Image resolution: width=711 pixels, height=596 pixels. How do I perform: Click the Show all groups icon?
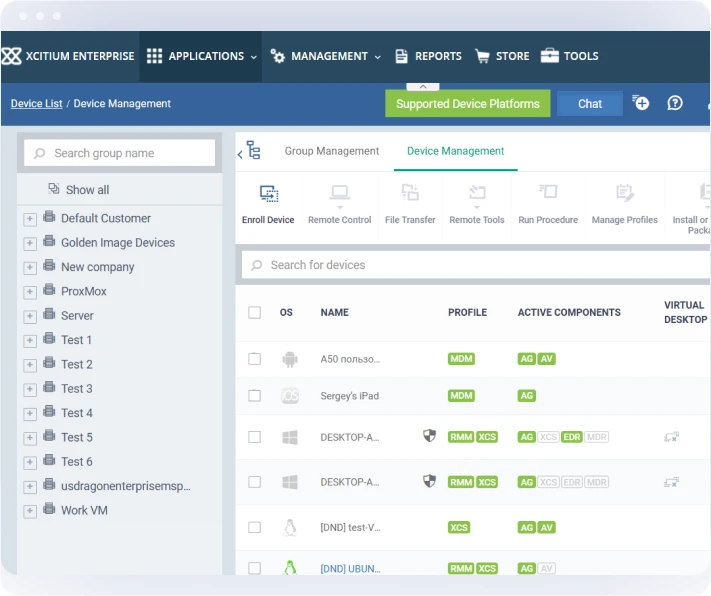click(54, 188)
